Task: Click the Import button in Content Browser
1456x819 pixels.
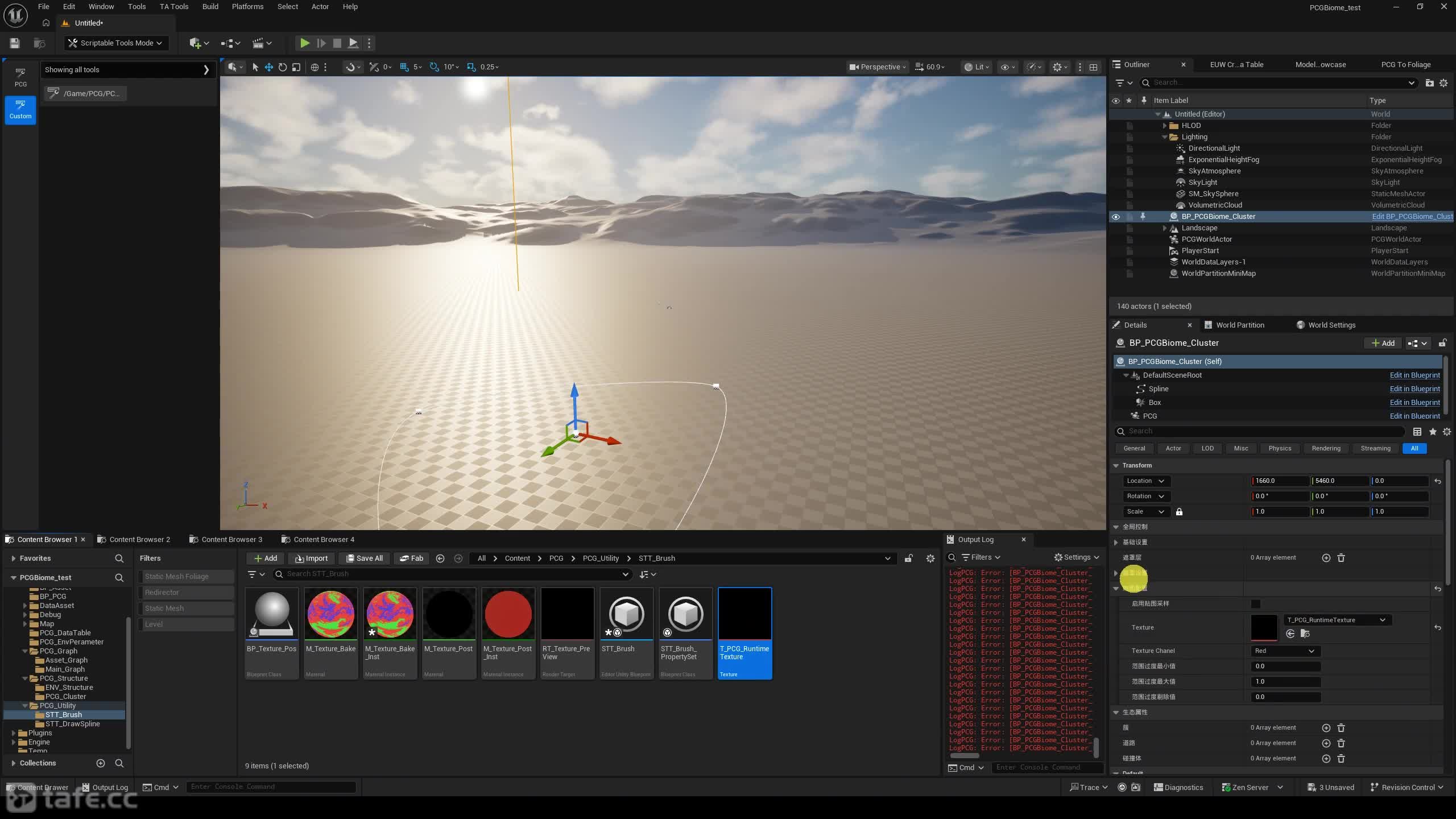Action: click(311, 559)
